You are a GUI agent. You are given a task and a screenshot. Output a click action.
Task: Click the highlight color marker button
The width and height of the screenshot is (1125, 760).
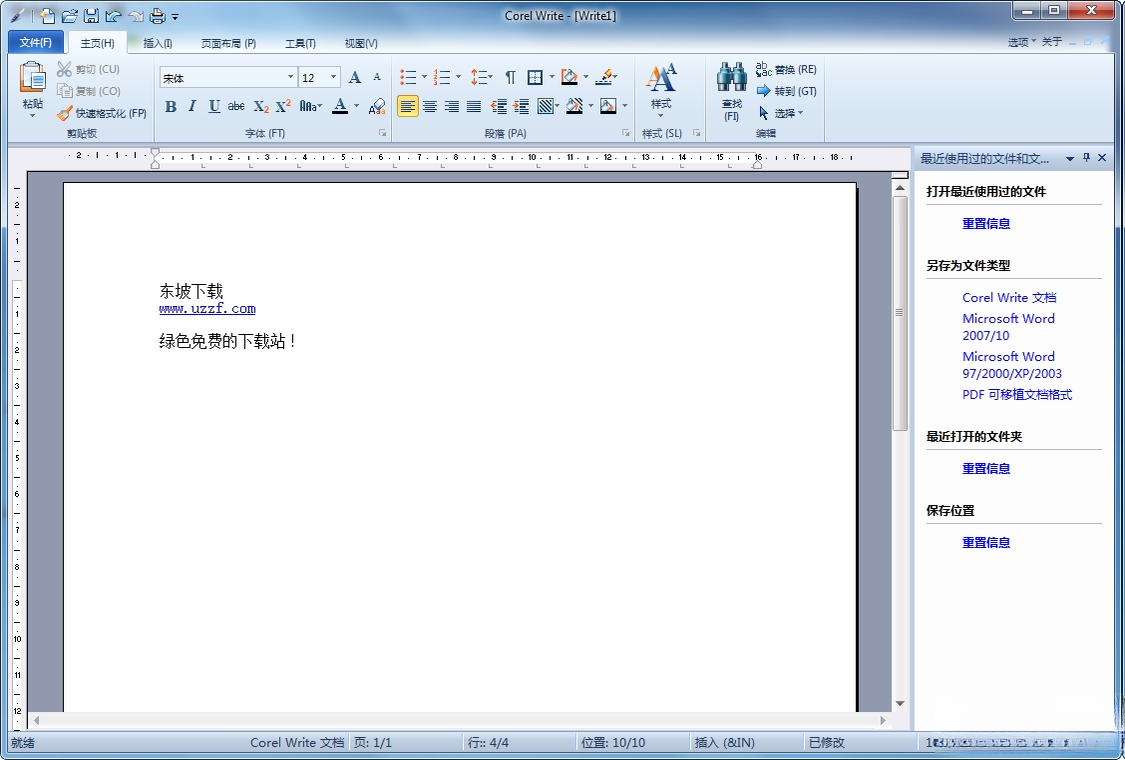coord(604,77)
